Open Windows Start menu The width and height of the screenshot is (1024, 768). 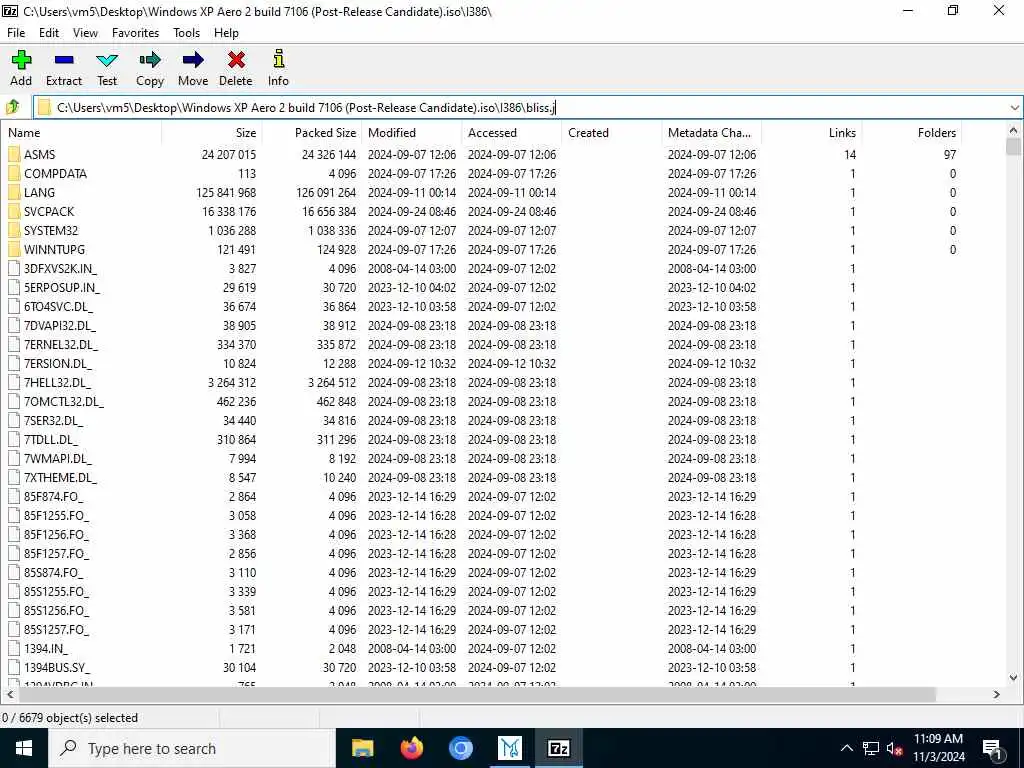pyautogui.click(x=24, y=748)
